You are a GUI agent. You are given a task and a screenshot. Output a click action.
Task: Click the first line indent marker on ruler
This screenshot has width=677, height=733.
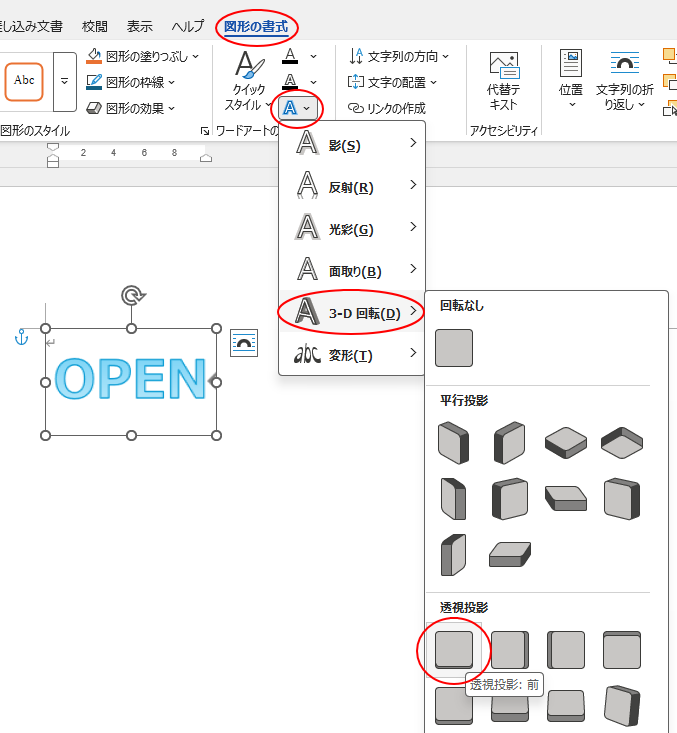pos(53,147)
